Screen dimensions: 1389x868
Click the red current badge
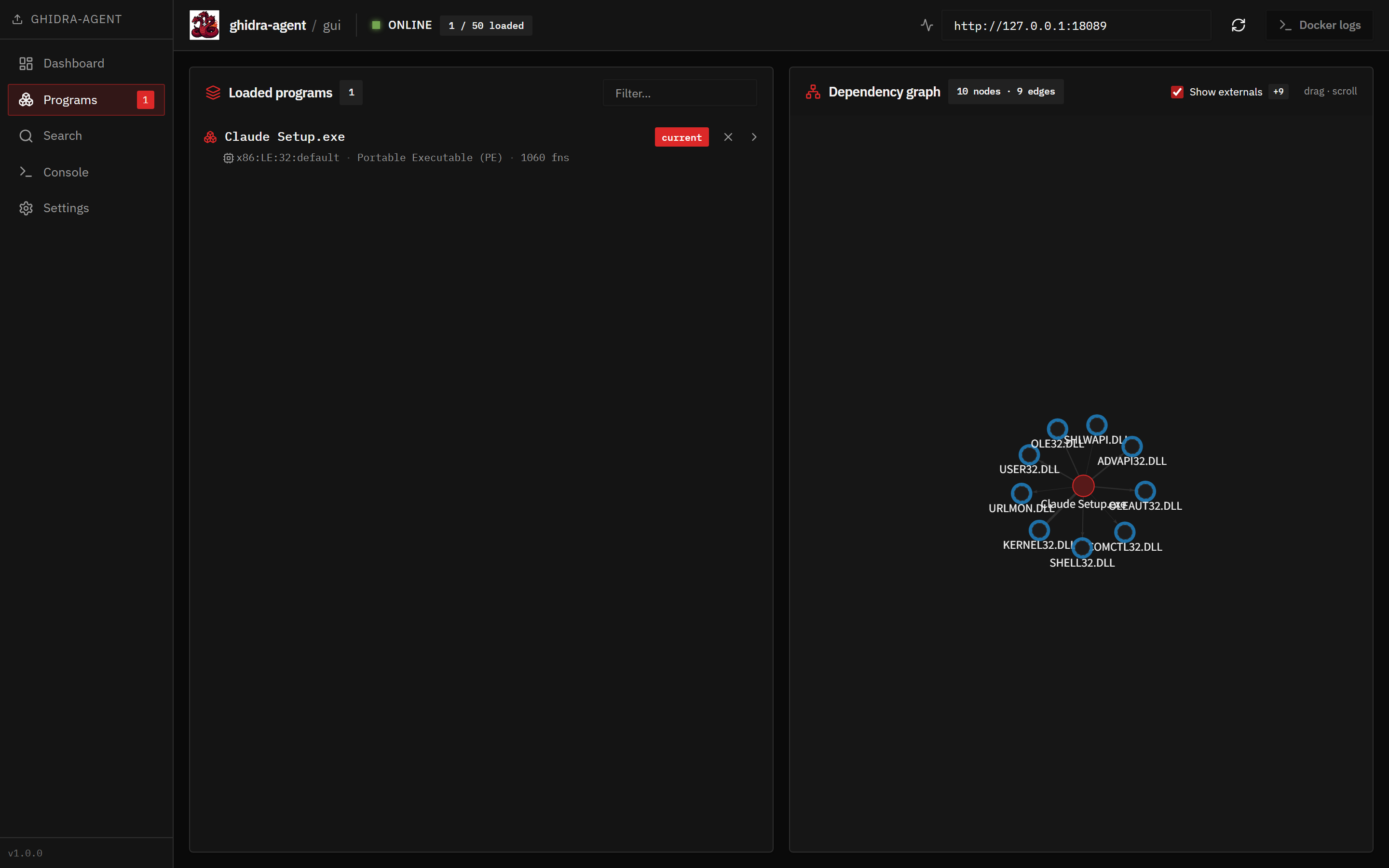[681, 137]
